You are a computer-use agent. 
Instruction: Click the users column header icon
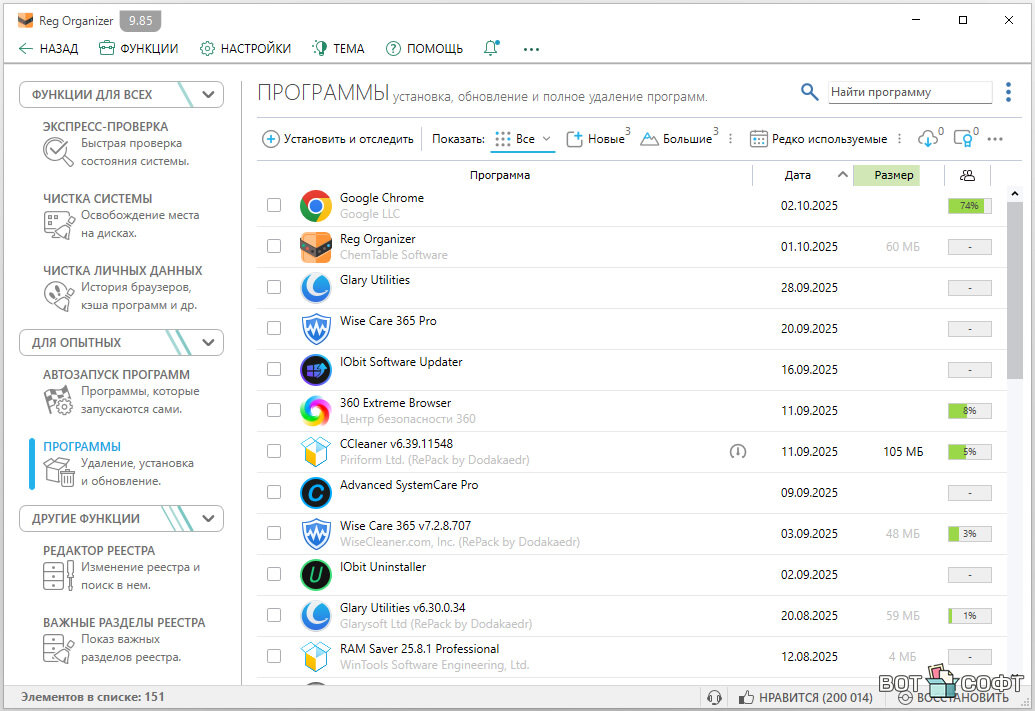(967, 175)
